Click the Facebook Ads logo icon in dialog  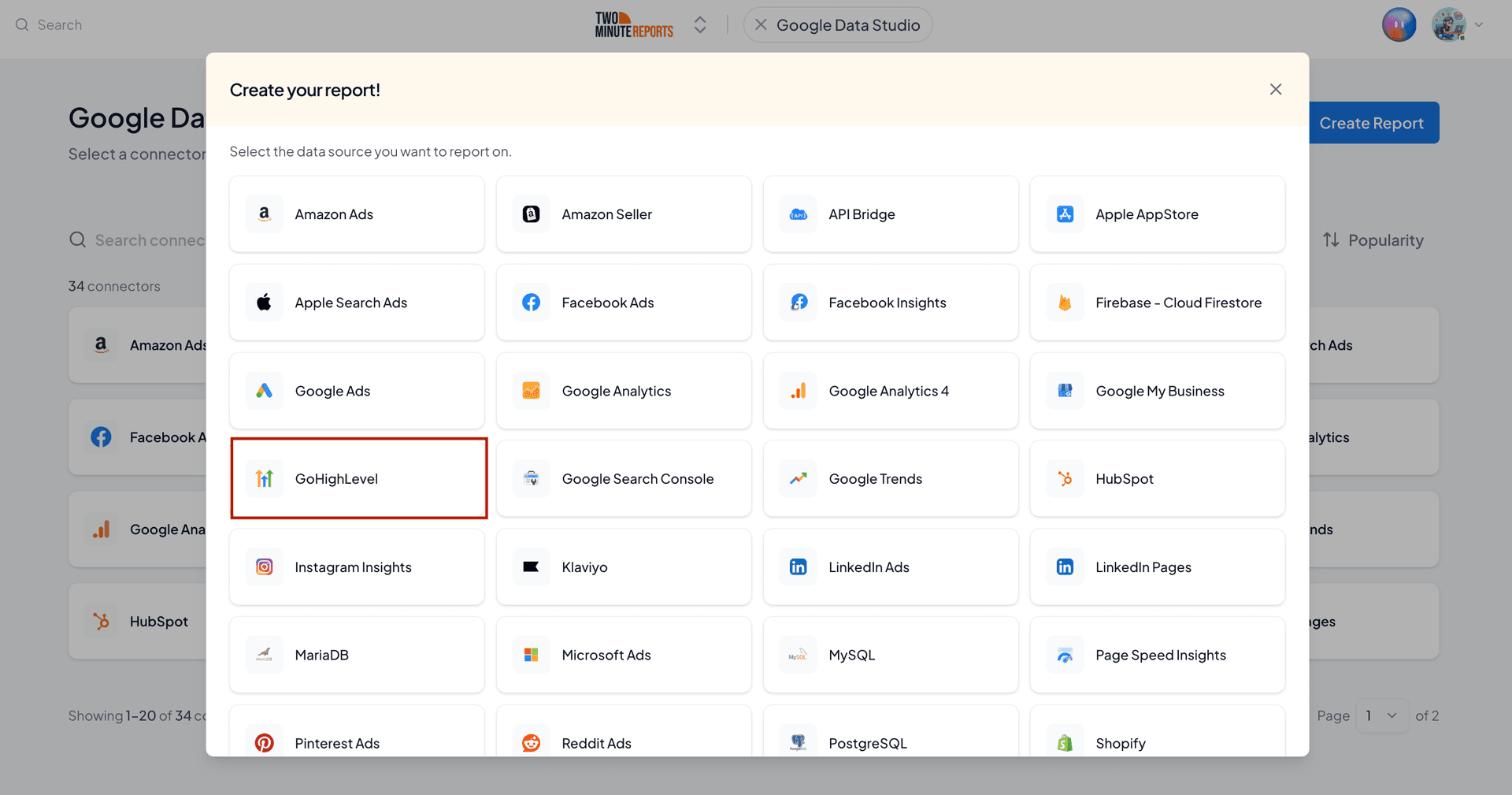[532, 303]
